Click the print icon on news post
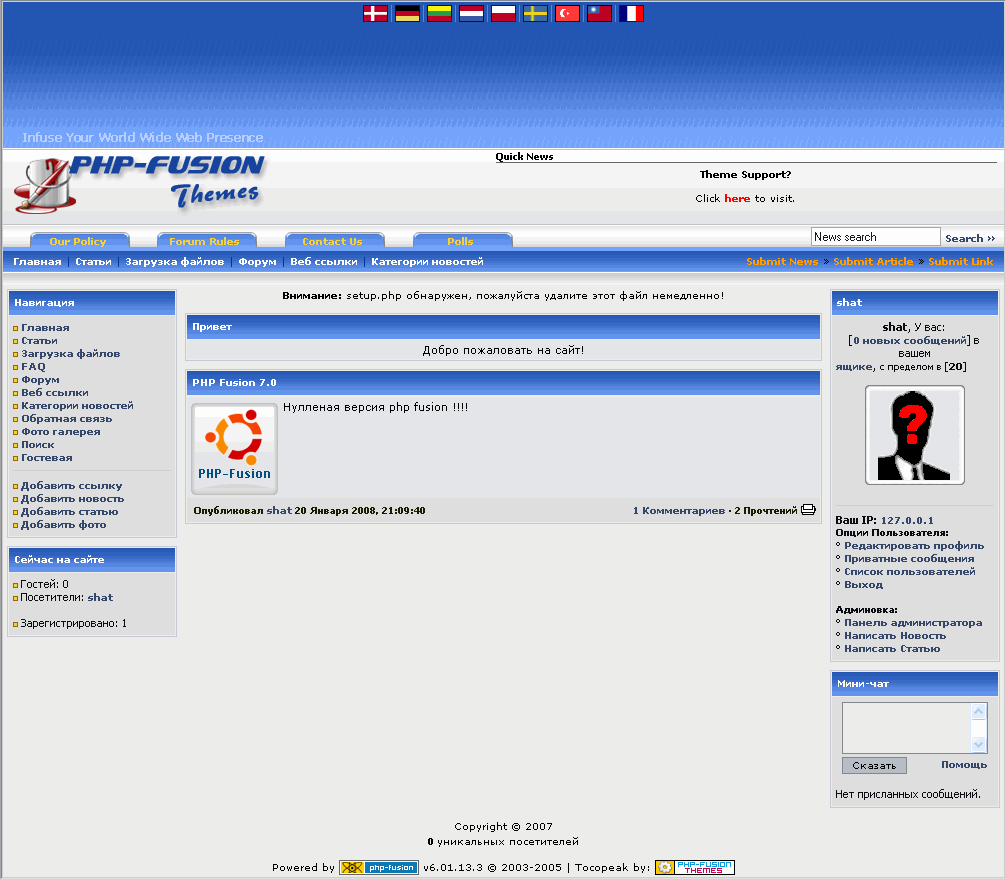1005x879 pixels. 808,510
